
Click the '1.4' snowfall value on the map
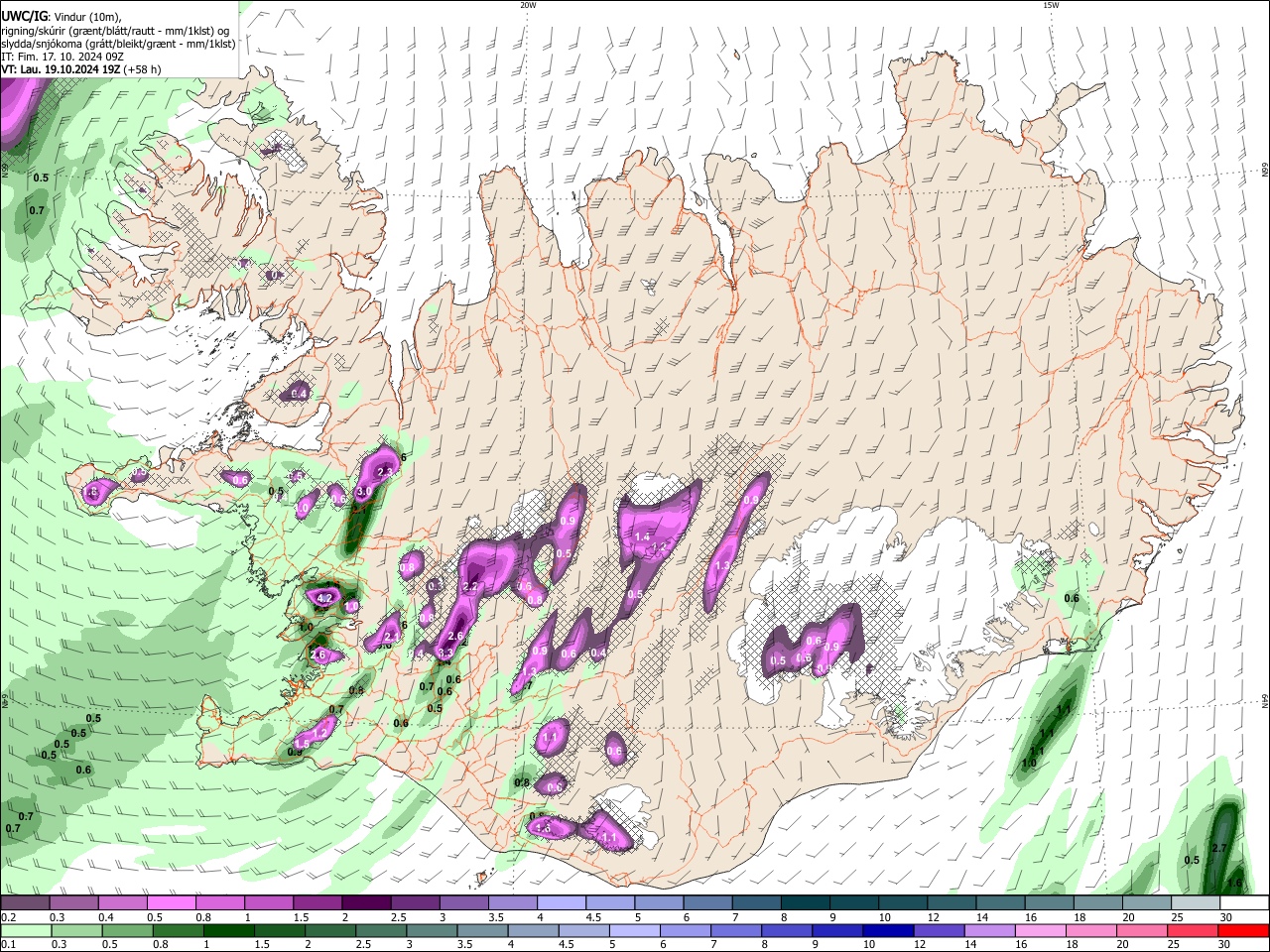641,535
